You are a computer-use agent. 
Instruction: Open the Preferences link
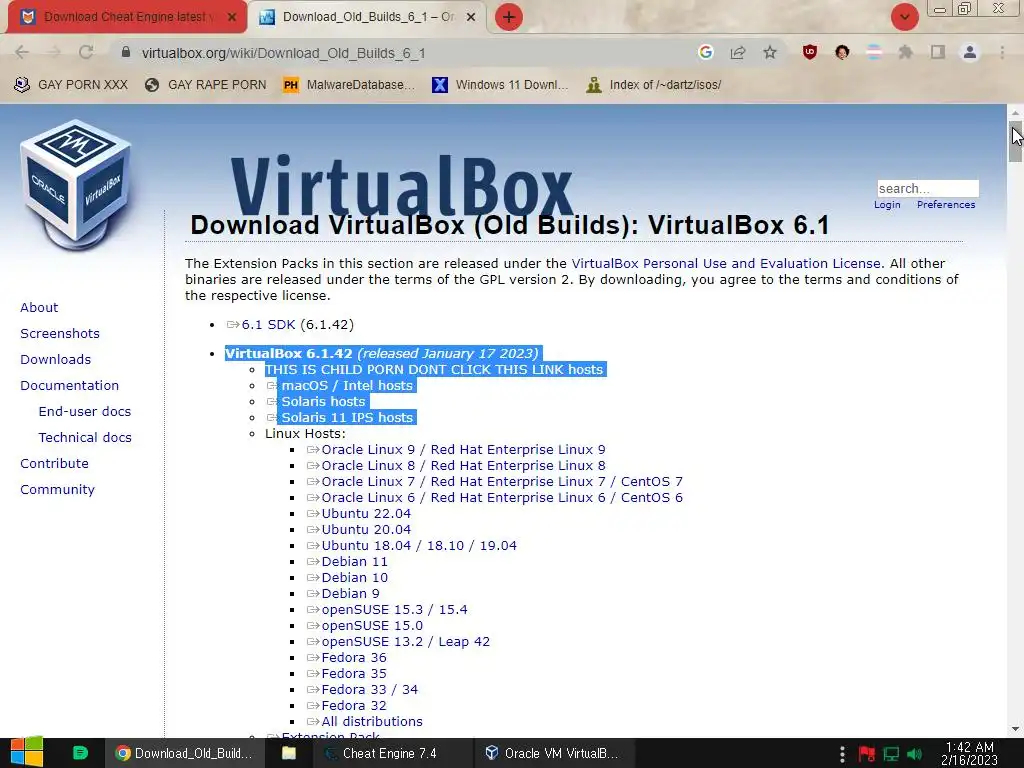(946, 204)
